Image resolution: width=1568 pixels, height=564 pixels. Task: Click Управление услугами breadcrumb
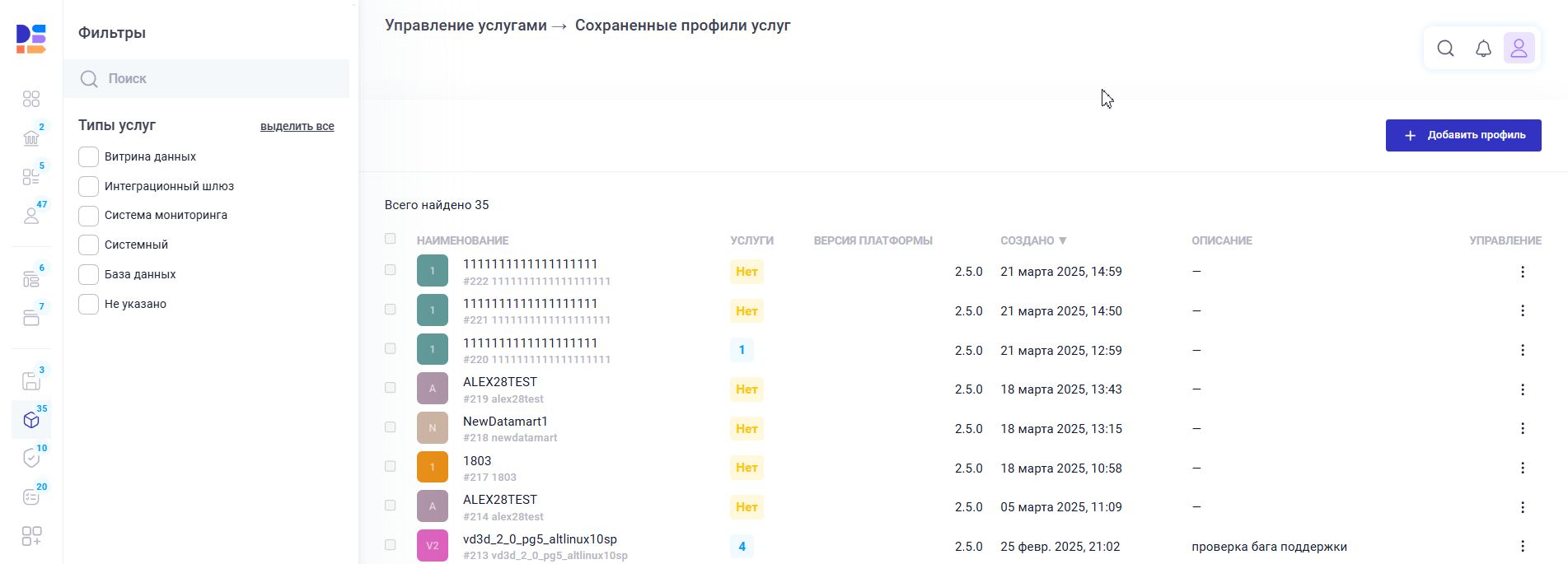click(466, 26)
